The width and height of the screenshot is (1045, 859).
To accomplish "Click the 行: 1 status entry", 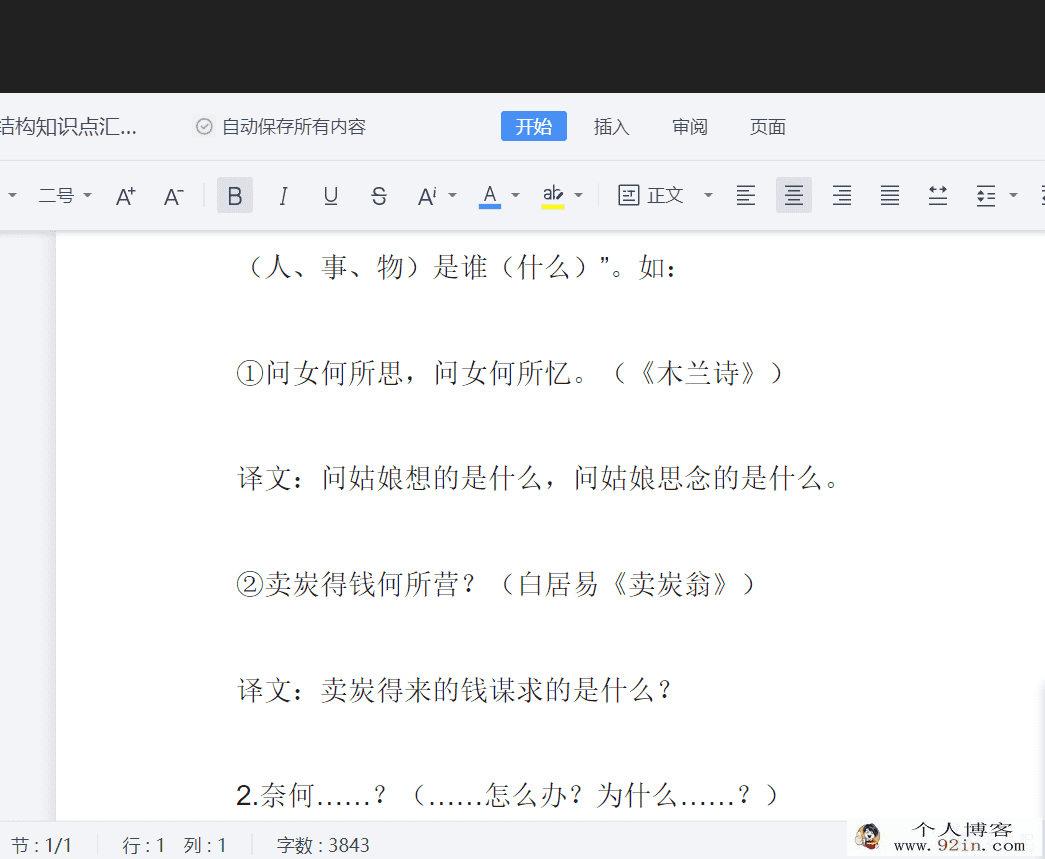I will click(x=143, y=845).
